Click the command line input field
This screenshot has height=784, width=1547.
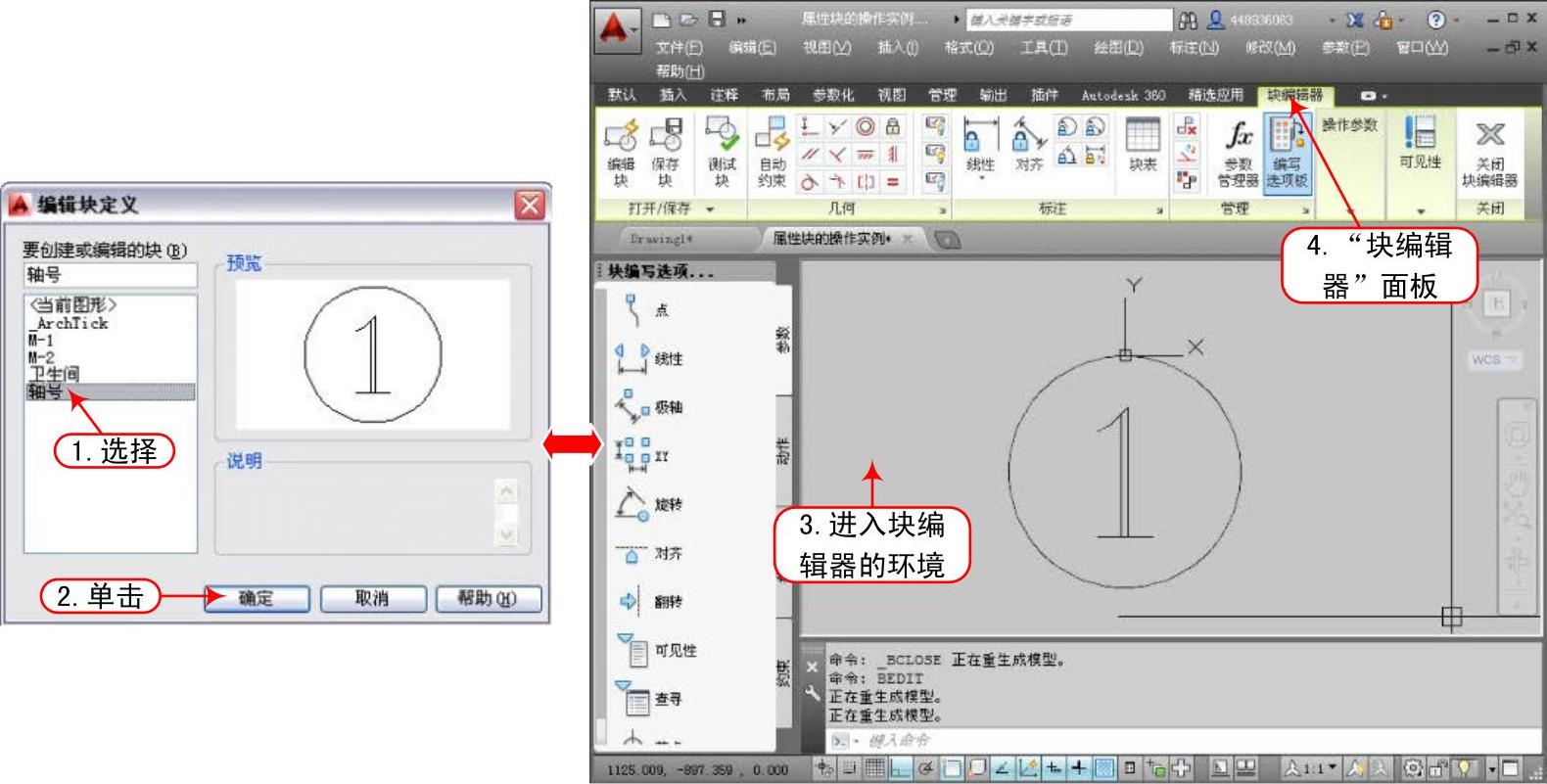click(1185, 741)
